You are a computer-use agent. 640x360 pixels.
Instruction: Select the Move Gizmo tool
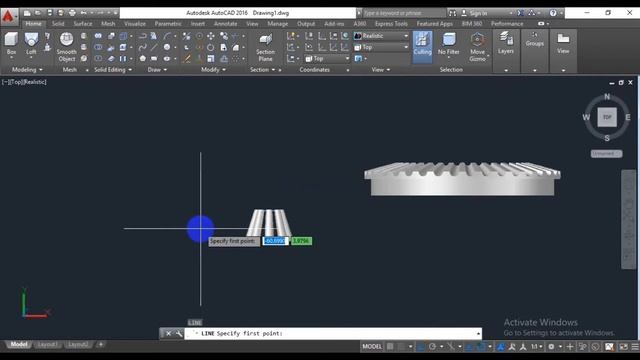[x=477, y=47]
